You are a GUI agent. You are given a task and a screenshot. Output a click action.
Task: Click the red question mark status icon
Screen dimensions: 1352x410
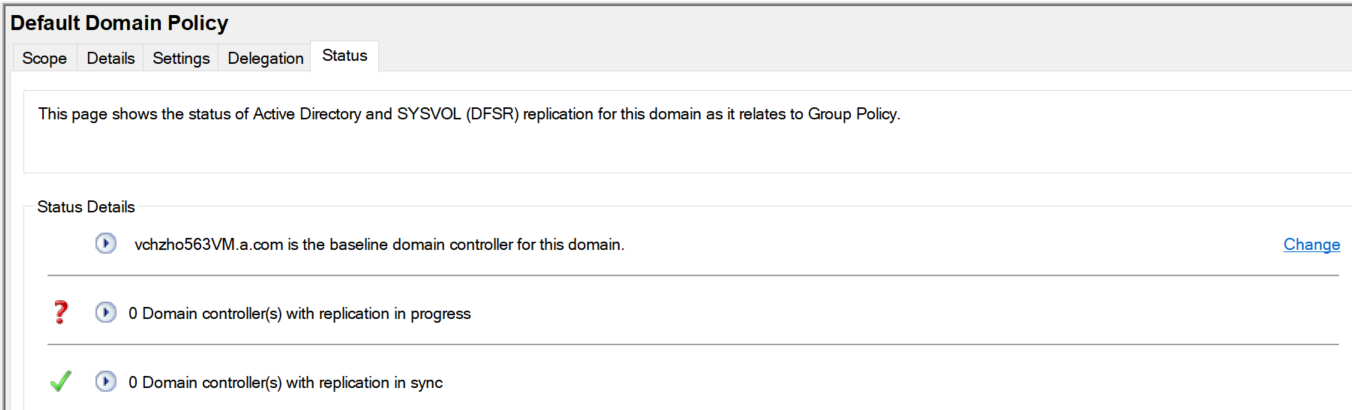(61, 313)
